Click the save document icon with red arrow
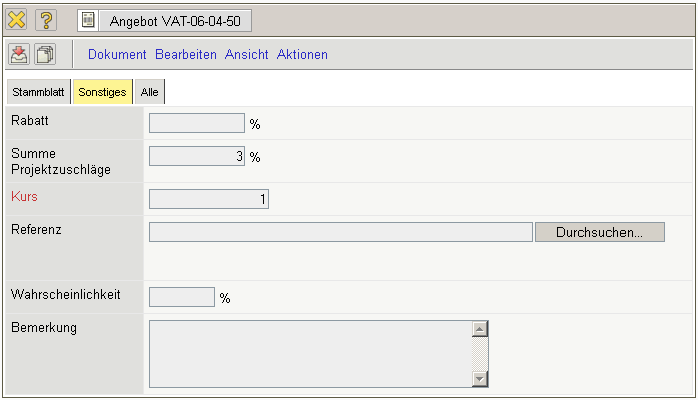The height and width of the screenshot is (400, 698). tap(19, 55)
